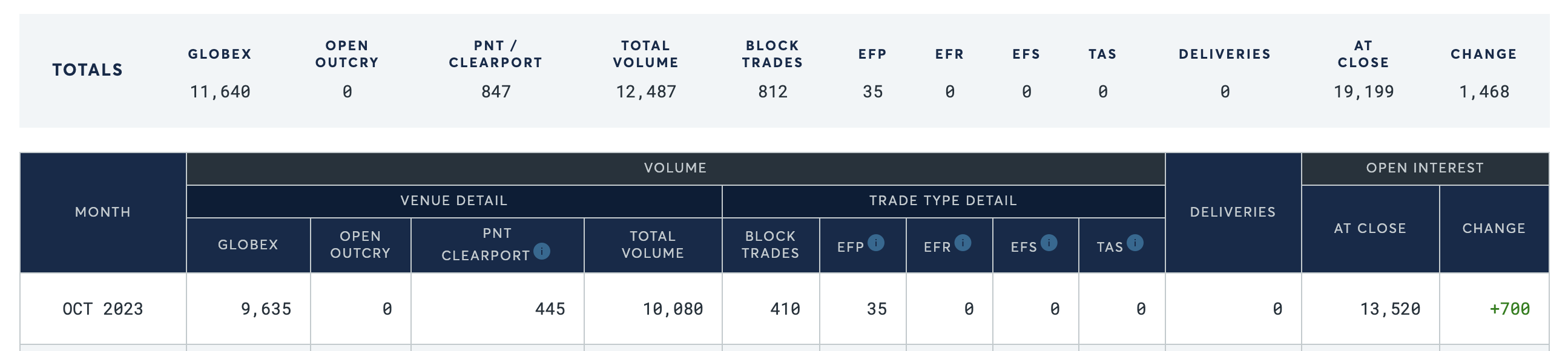Click the TAS info icon
Image resolution: width=1568 pixels, height=351 pixels.
(x=1135, y=243)
